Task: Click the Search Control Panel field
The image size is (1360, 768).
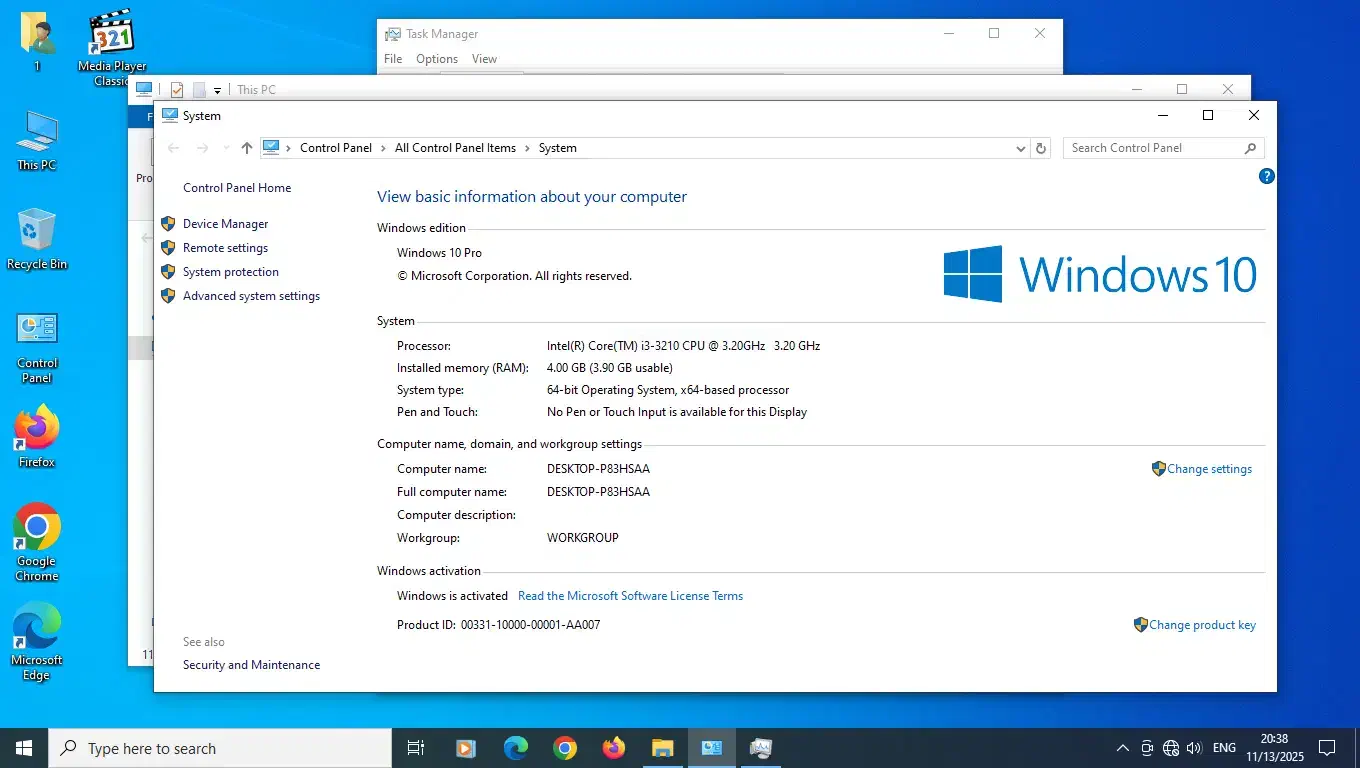Action: click(1155, 148)
